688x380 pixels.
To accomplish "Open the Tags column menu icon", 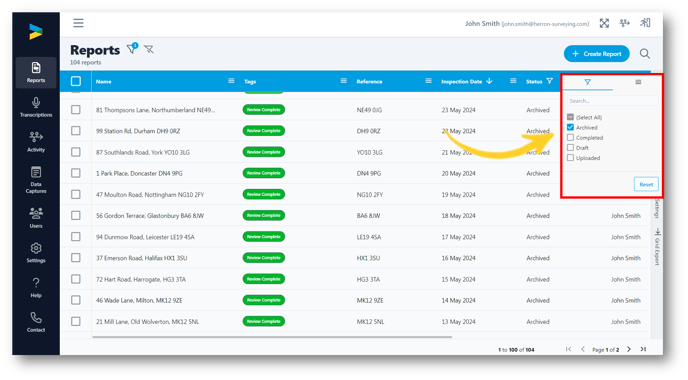I will [344, 81].
